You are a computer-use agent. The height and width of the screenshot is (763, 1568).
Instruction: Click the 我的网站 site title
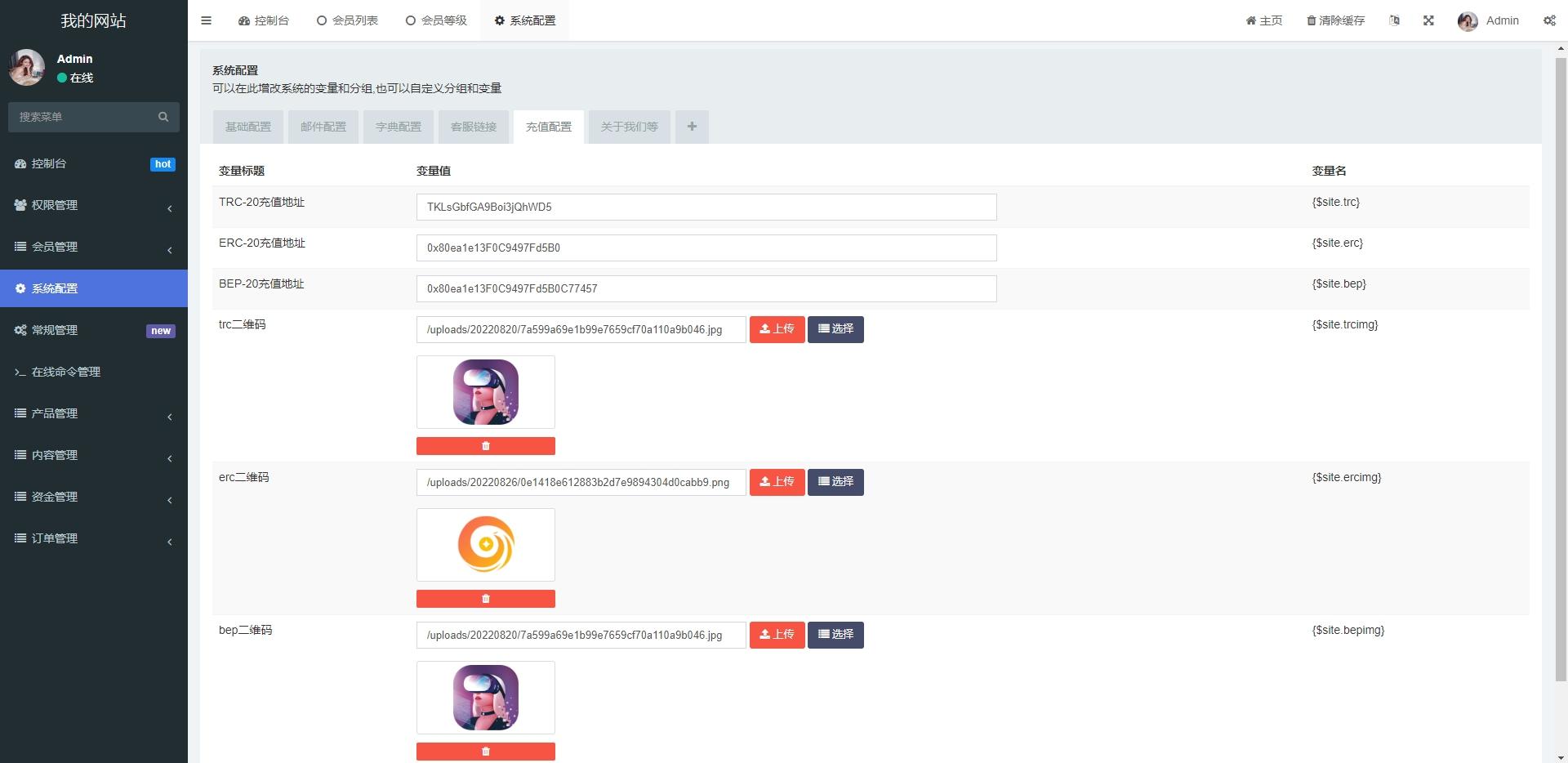click(94, 20)
